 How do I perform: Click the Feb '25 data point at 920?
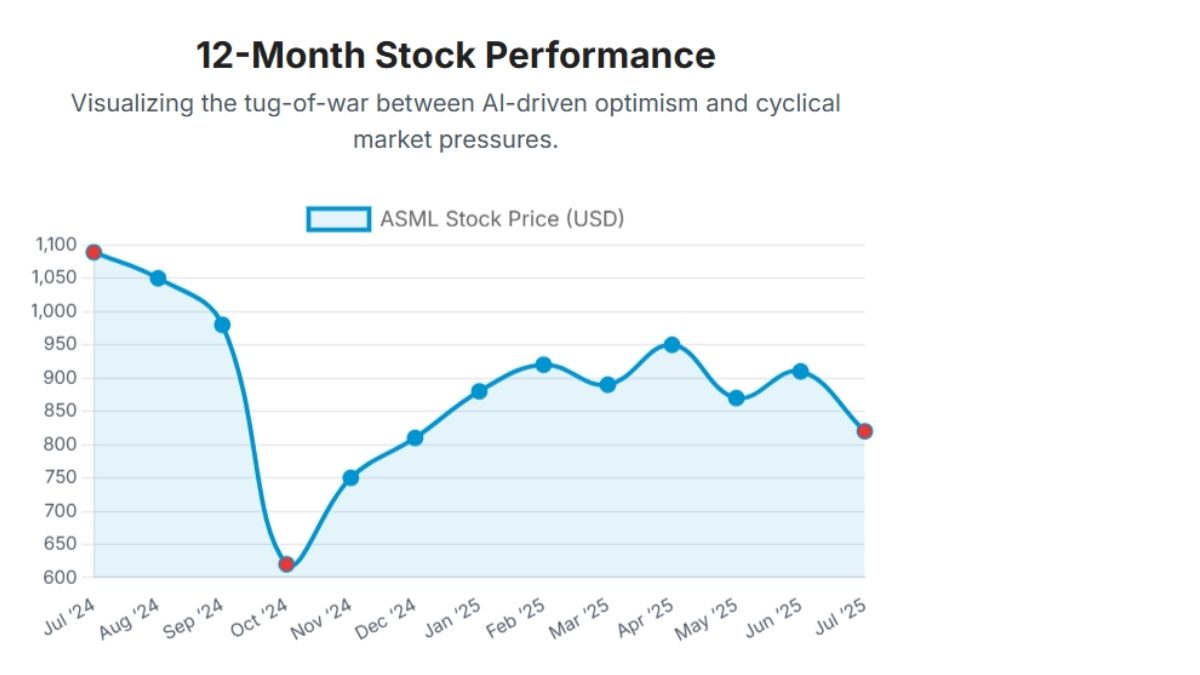(x=544, y=365)
